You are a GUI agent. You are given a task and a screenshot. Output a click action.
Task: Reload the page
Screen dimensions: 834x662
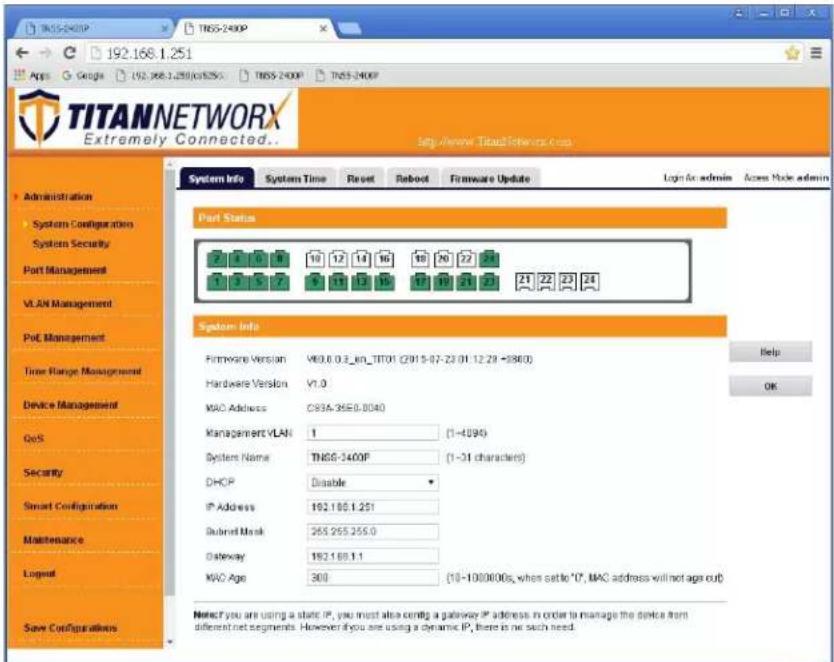click(x=69, y=53)
